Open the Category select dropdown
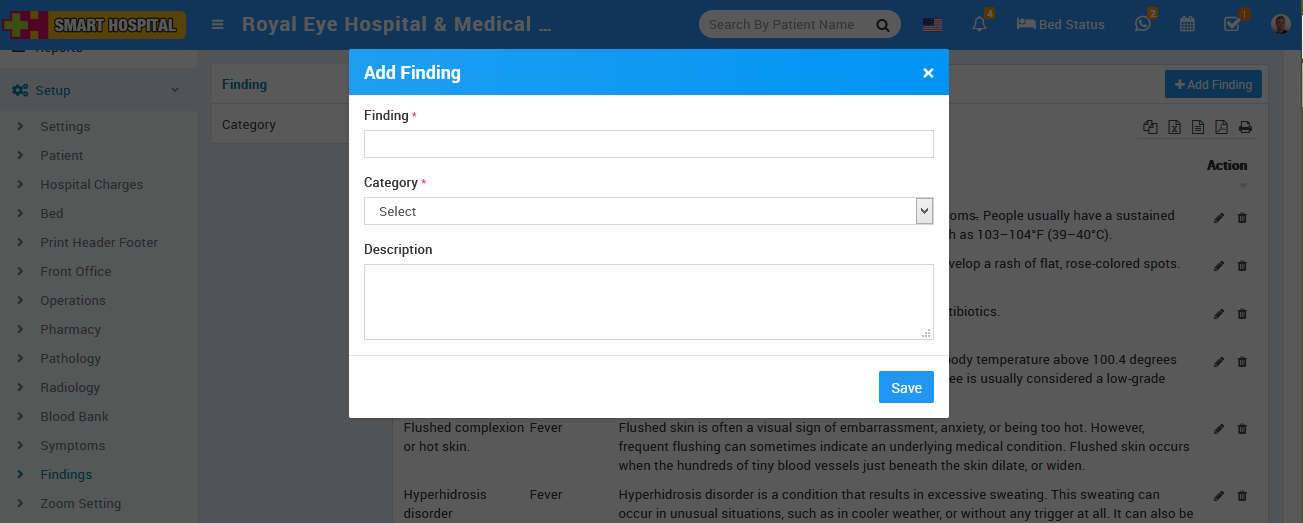The width and height of the screenshot is (1303, 523). click(648, 211)
